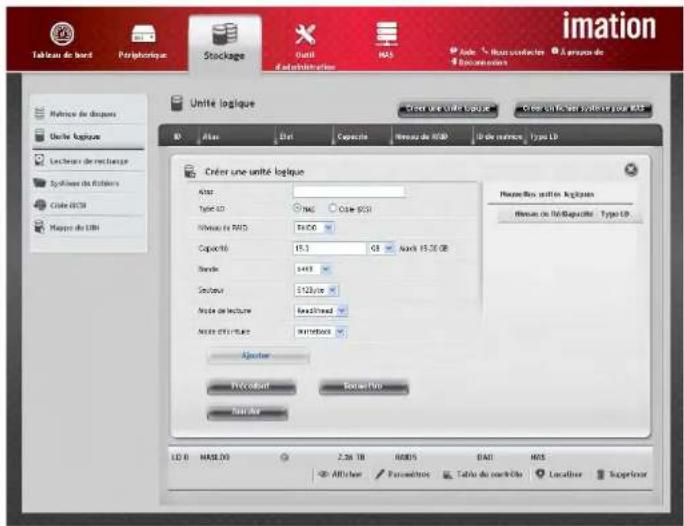Select the Stockage database icon
Viewport: 684px width, 526px height.
(225, 34)
